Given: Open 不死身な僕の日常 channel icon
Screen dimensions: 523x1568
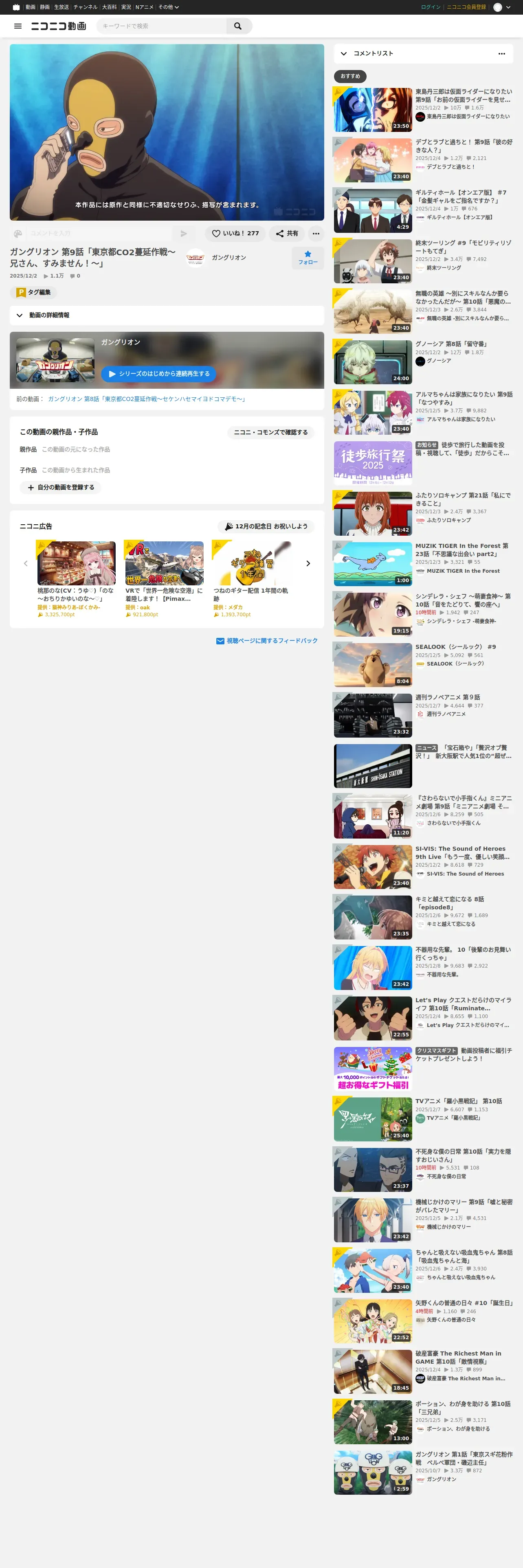Looking at the screenshot, I should (x=420, y=1176).
